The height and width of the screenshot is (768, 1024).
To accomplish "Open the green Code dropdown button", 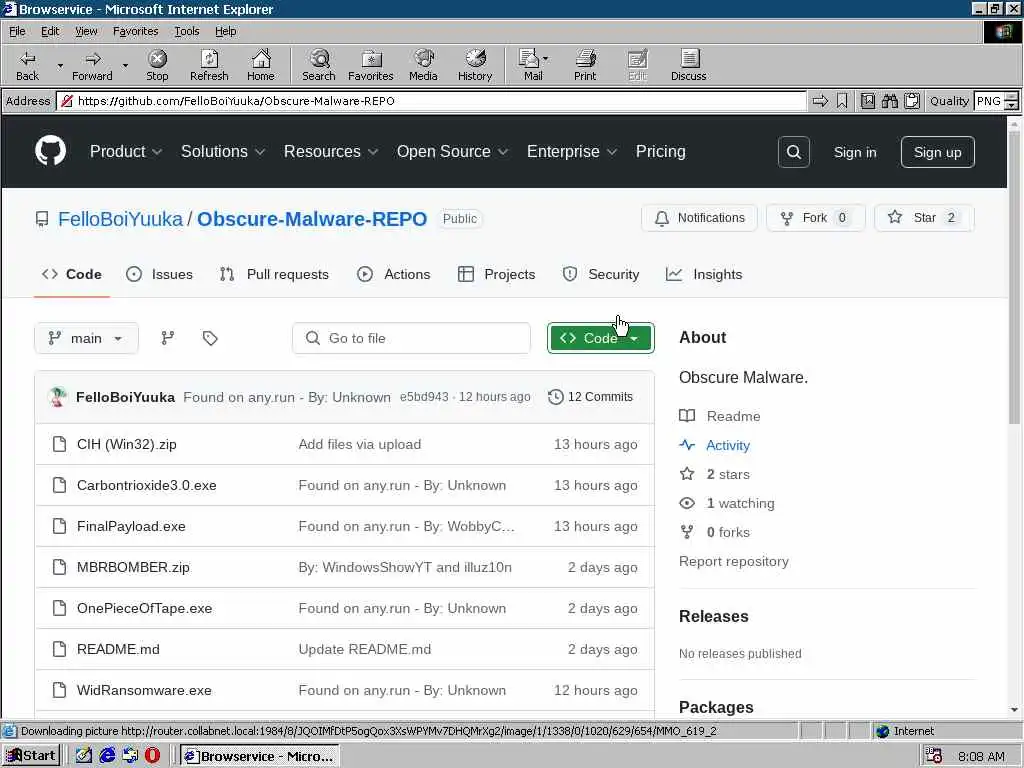I will (x=601, y=338).
